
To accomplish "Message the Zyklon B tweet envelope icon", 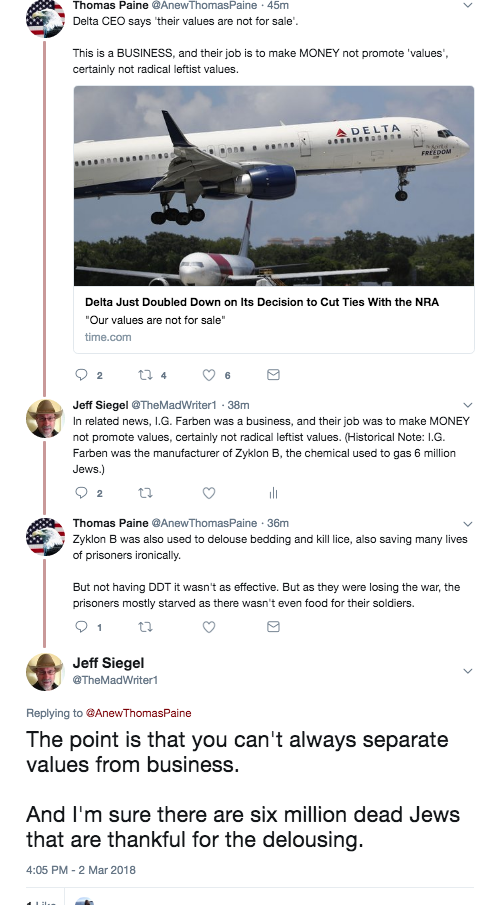I will coord(274,627).
